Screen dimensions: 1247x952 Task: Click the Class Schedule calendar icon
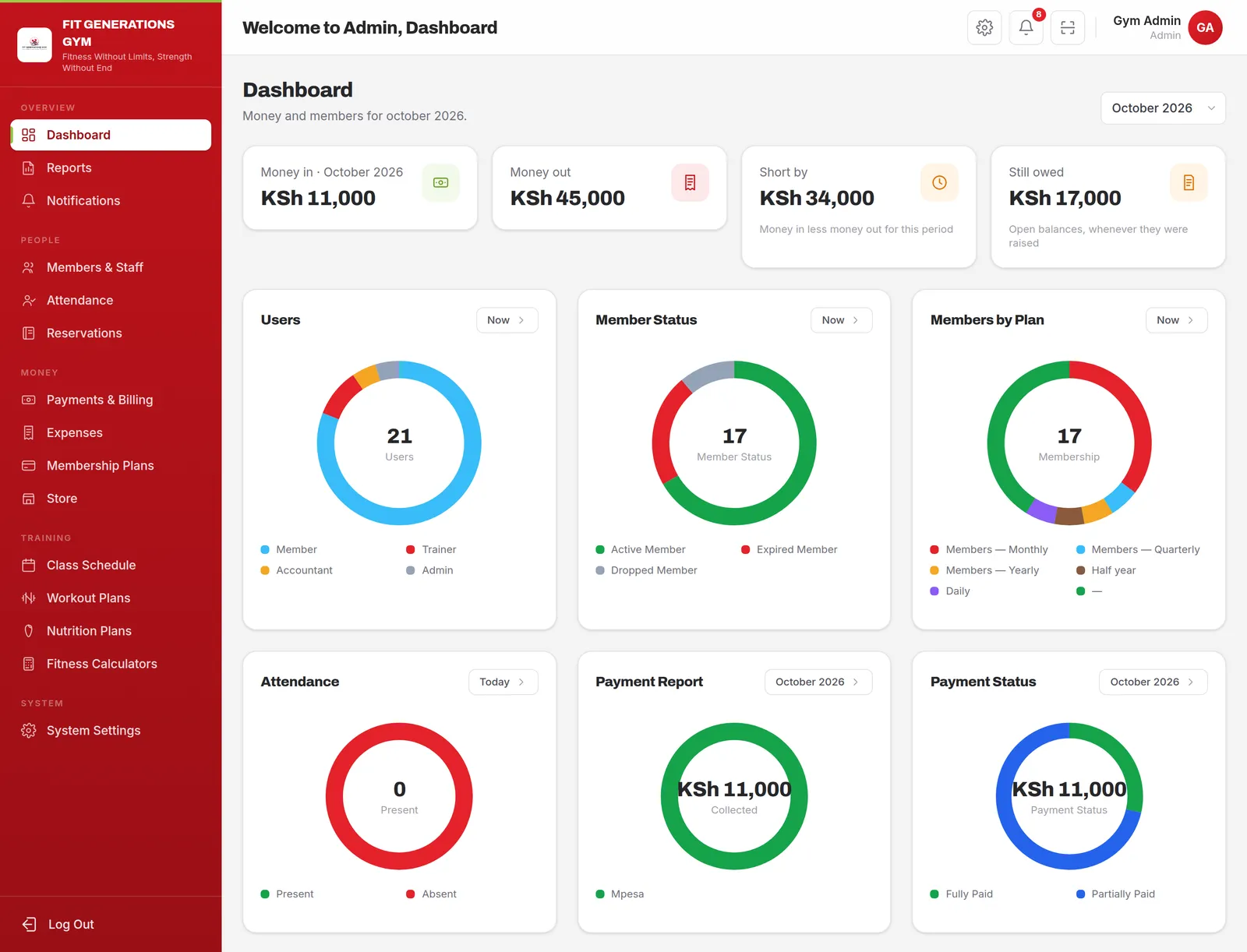coord(29,565)
